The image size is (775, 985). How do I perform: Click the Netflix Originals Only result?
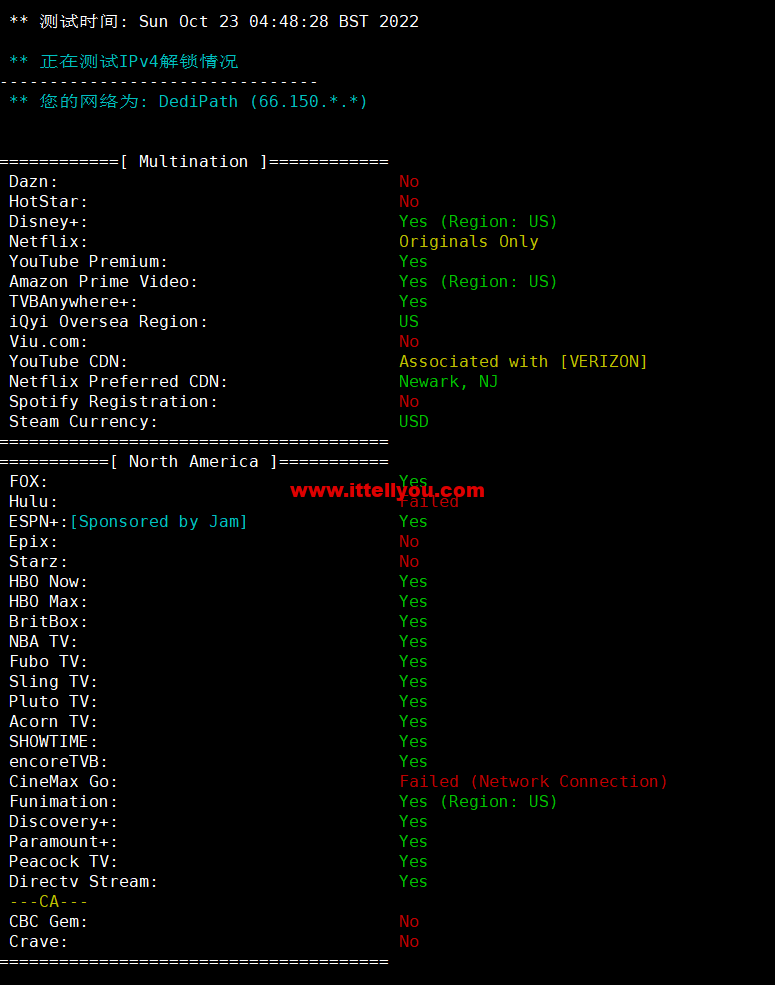(x=469, y=242)
